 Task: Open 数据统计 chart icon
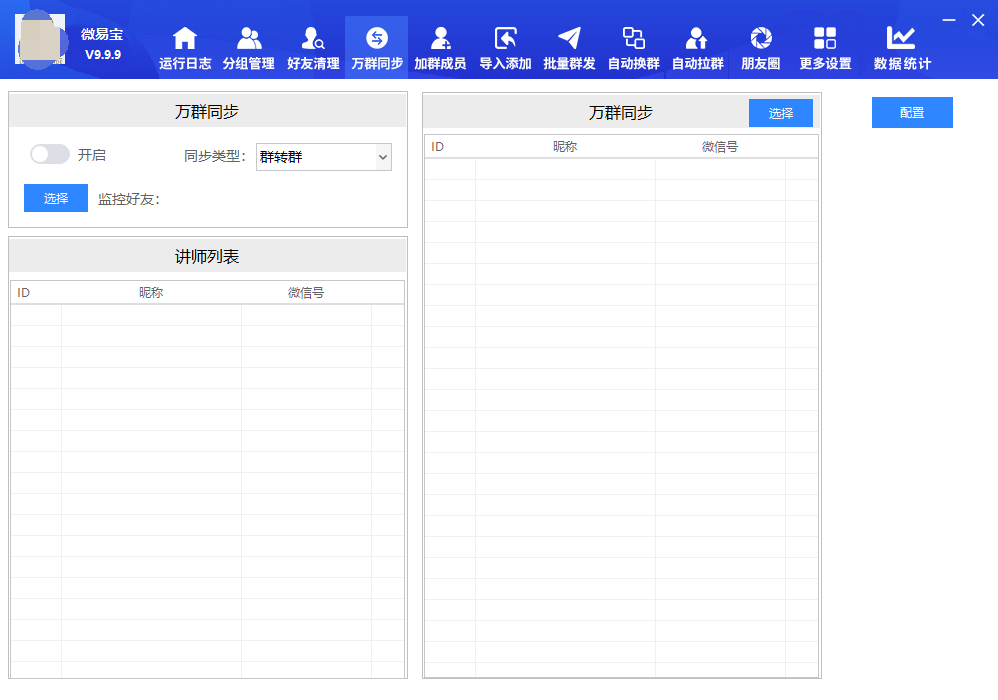[x=901, y=39]
